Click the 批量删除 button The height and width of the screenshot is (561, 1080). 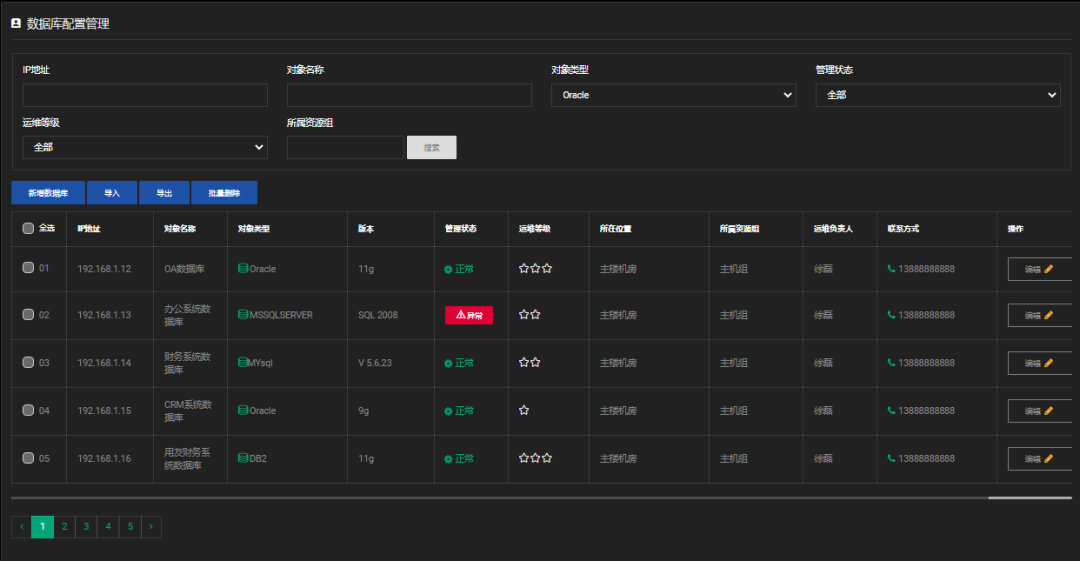[x=225, y=193]
